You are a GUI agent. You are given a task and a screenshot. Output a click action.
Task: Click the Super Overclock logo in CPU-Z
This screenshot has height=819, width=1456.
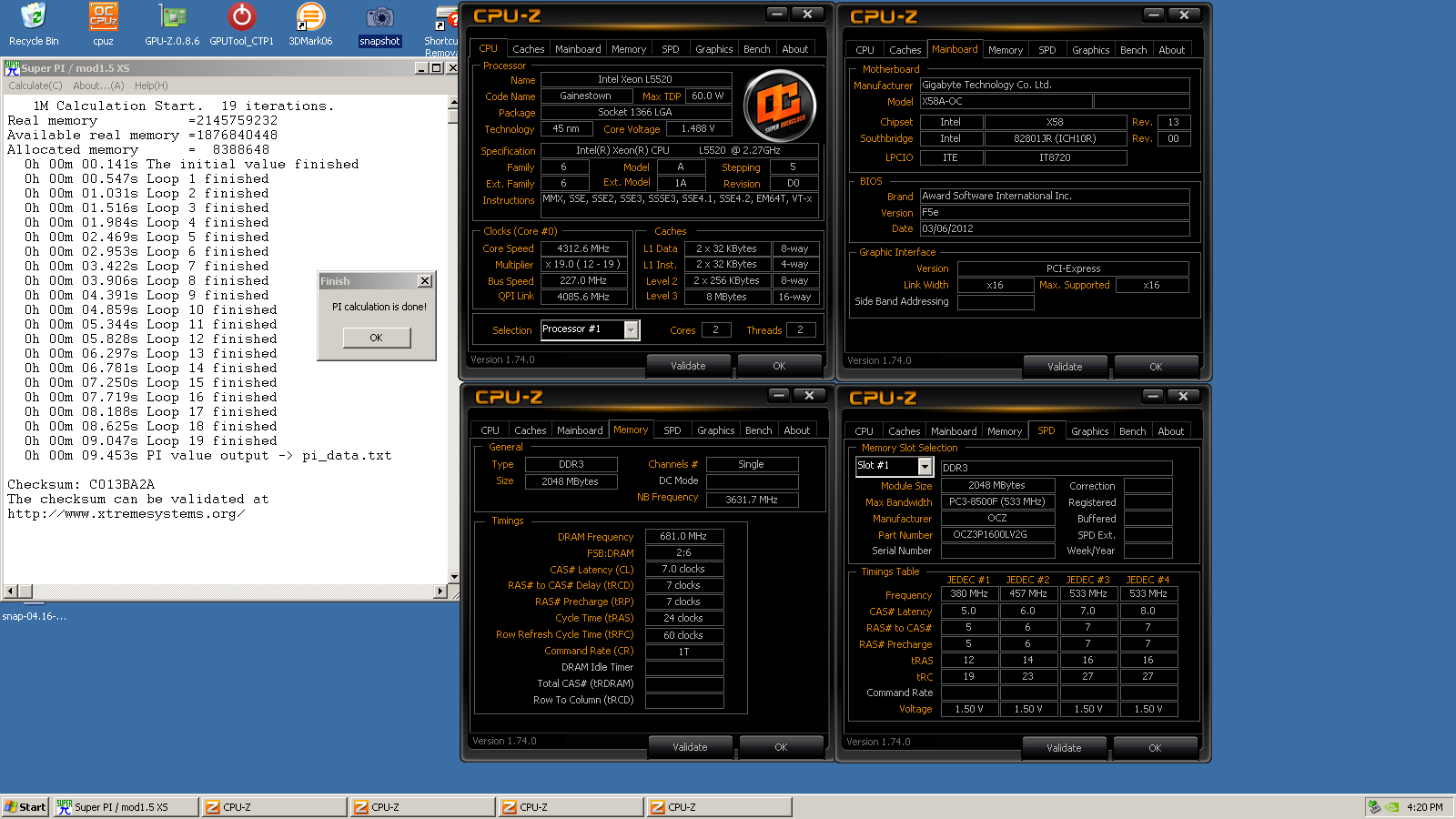[x=779, y=106]
